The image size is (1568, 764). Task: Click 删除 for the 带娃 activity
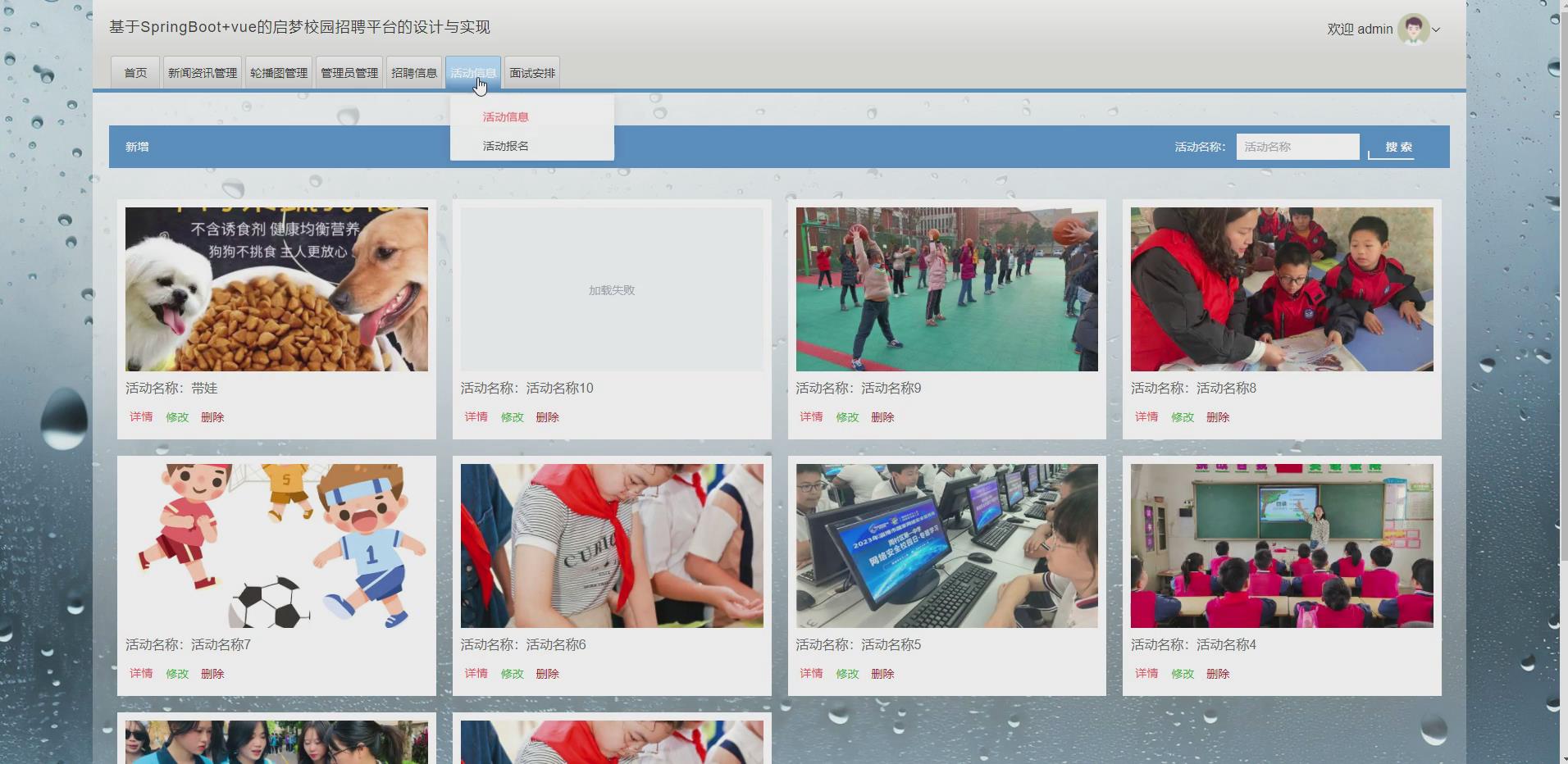click(x=212, y=416)
